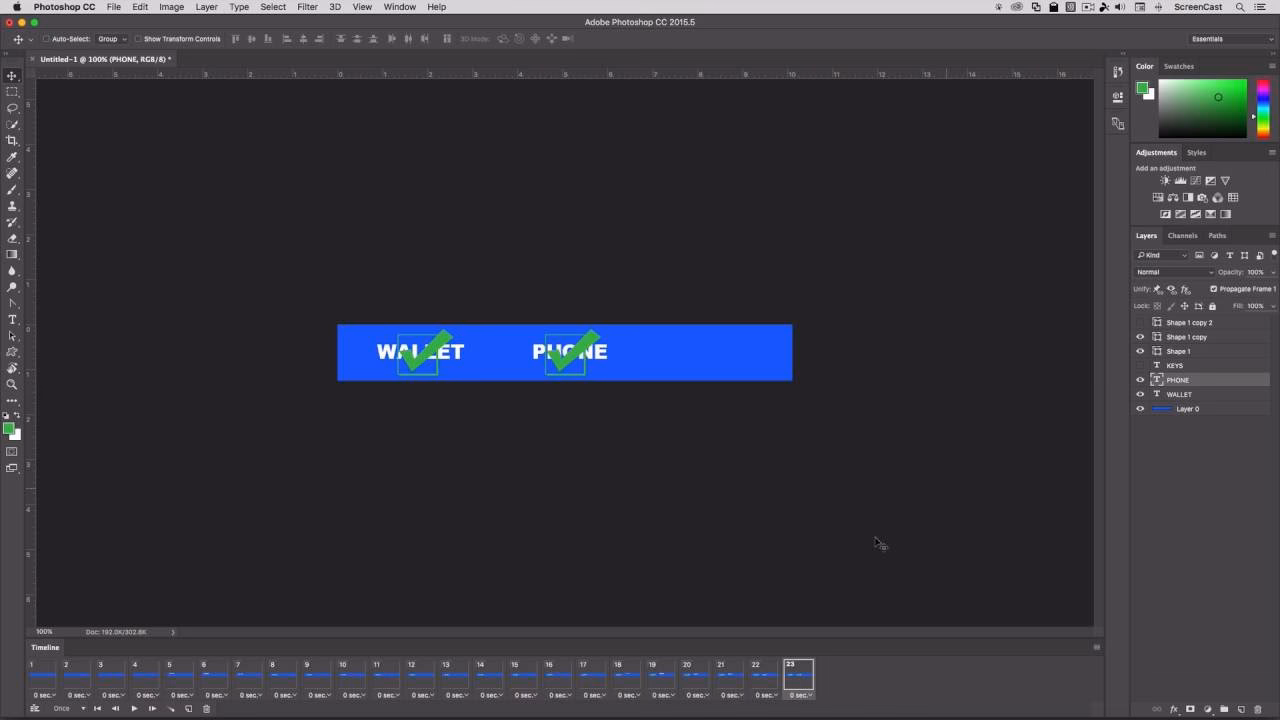Select the Horizontal Type tool
This screenshot has width=1280, height=720.
click(x=12, y=320)
